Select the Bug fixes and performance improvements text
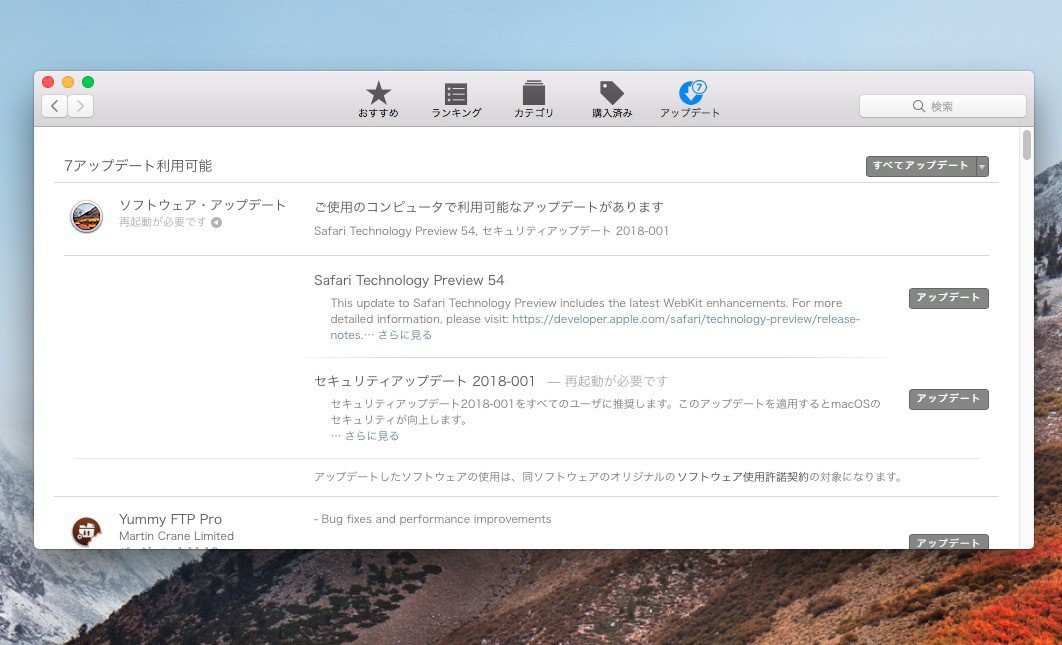 [432, 519]
